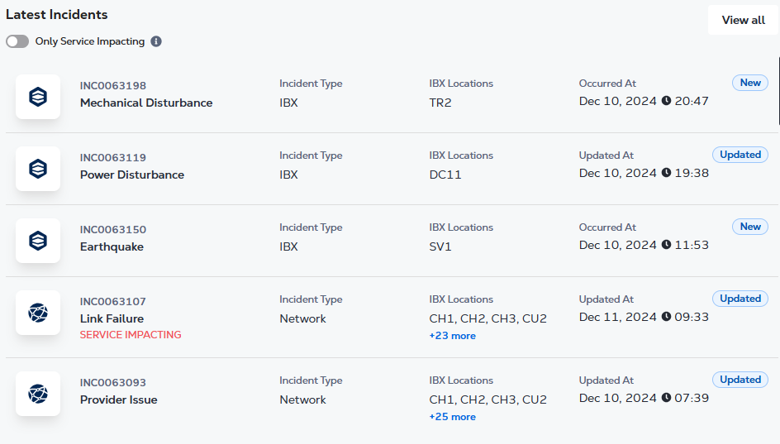Open the Power Disturbance incident title

point(132,175)
